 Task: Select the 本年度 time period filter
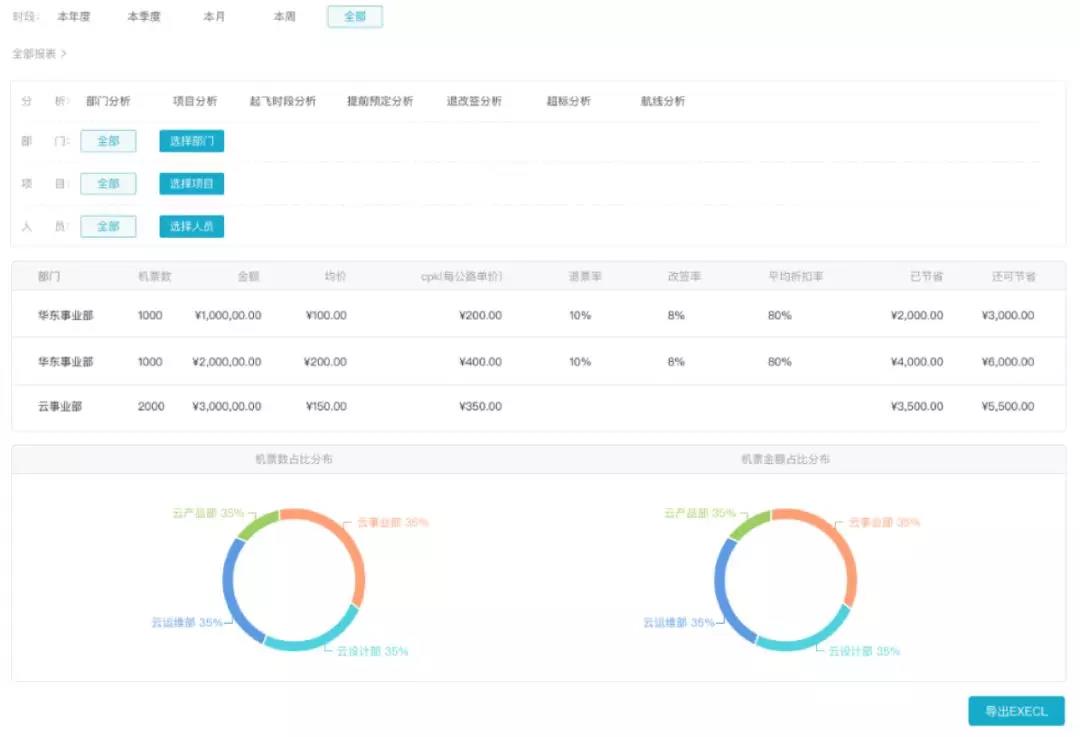(74, 17)
